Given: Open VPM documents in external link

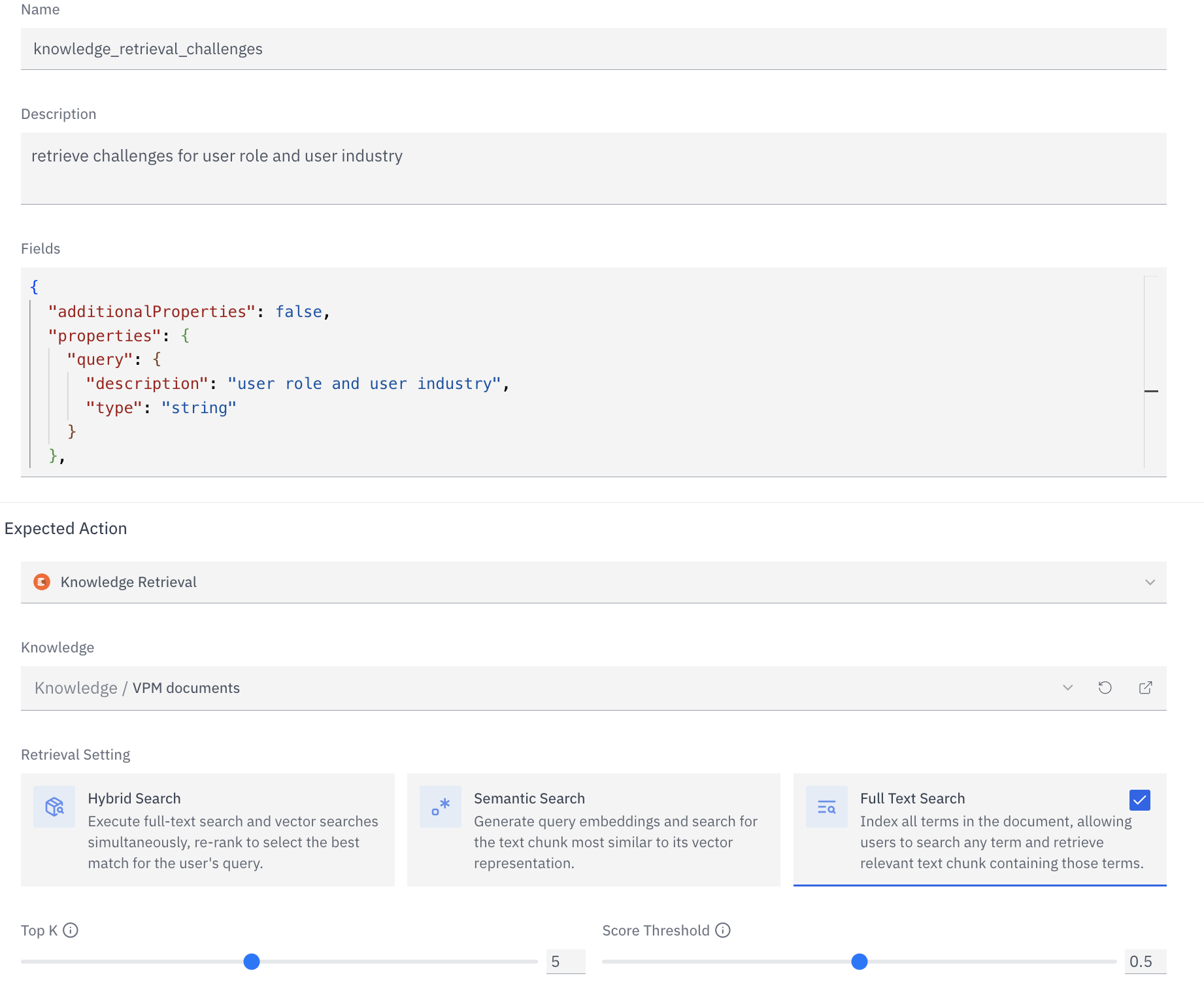Looking at the screenshot, I should click(1145, 688).
